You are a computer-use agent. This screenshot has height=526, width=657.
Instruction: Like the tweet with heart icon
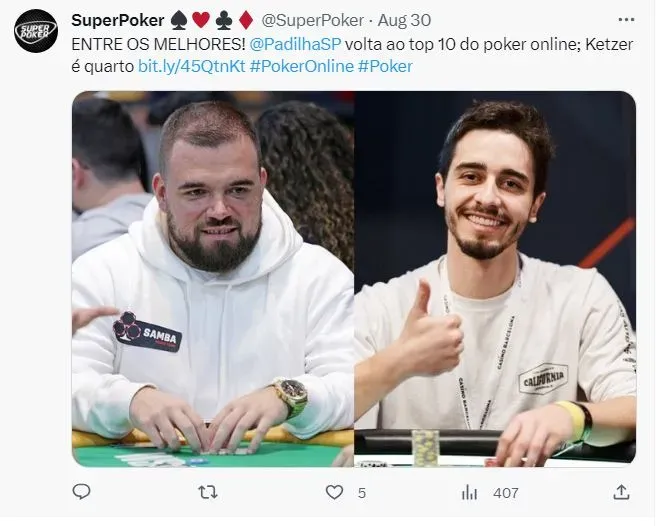[x=334, y=492]
